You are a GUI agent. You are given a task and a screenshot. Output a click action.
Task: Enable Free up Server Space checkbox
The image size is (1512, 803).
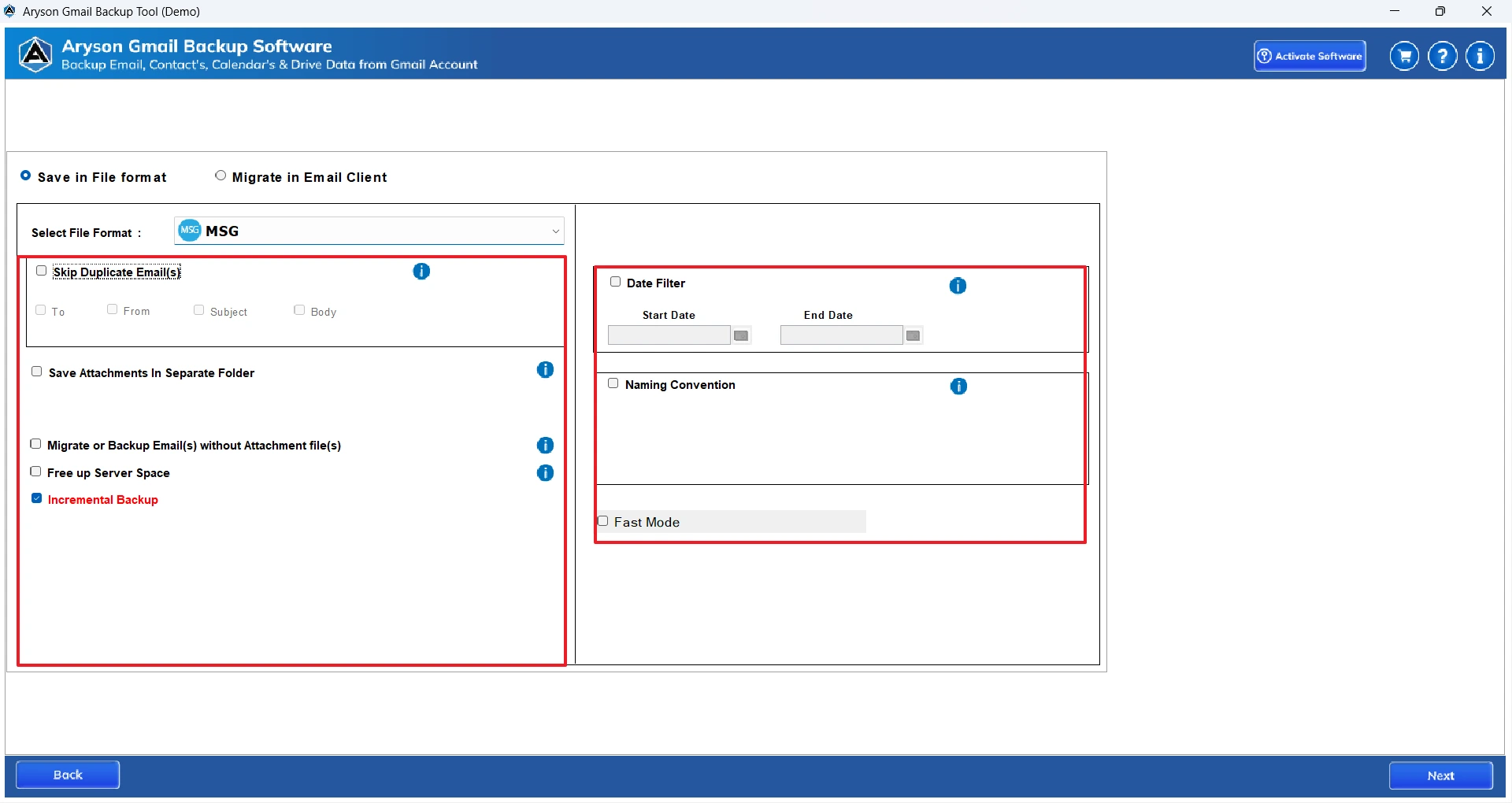point(35,472)
